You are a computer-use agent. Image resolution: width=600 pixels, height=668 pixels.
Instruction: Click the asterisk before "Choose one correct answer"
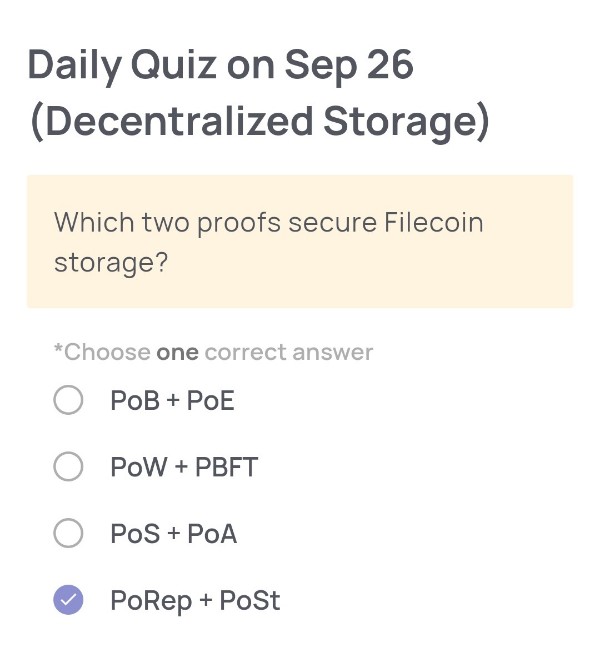[58, 350]
